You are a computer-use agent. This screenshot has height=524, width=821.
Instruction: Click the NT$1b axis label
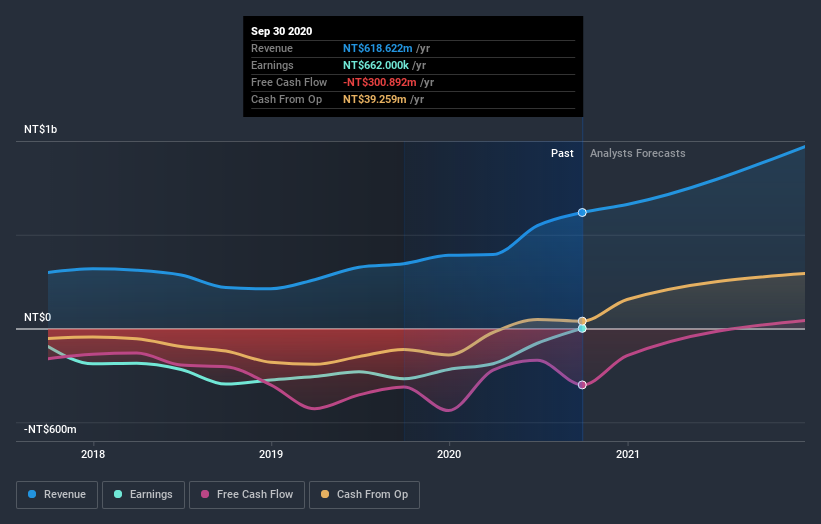pyautogui.click(x=40, y=129)
